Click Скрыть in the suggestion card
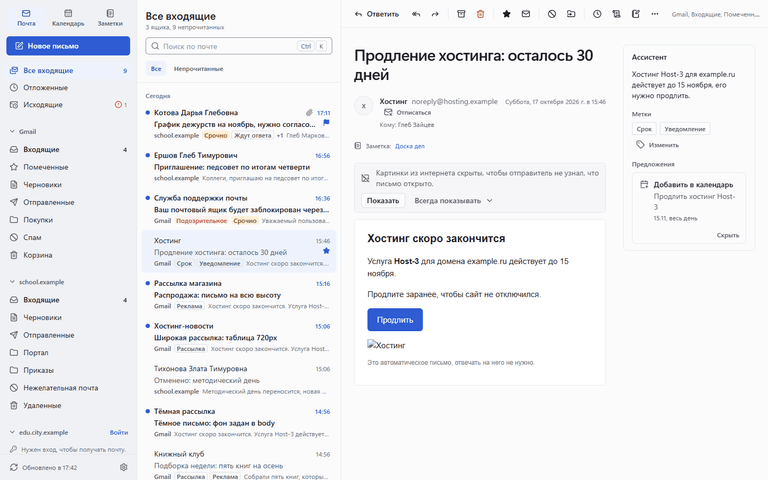This screenshot has width=768, height=480. (728, 235)
